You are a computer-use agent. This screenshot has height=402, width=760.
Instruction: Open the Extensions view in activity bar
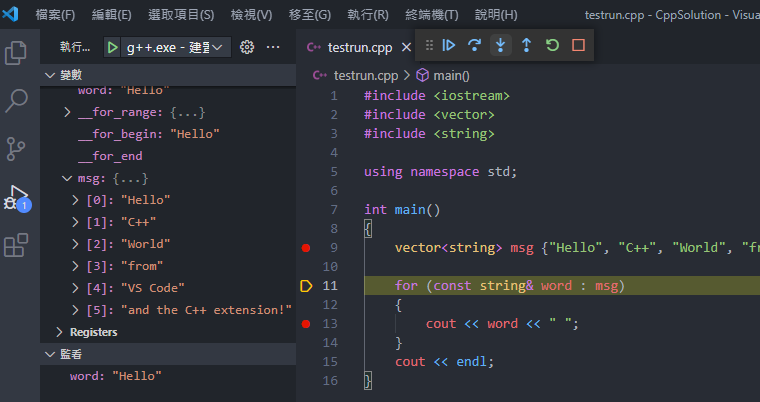pyautogui.click(x=16, y=245)
